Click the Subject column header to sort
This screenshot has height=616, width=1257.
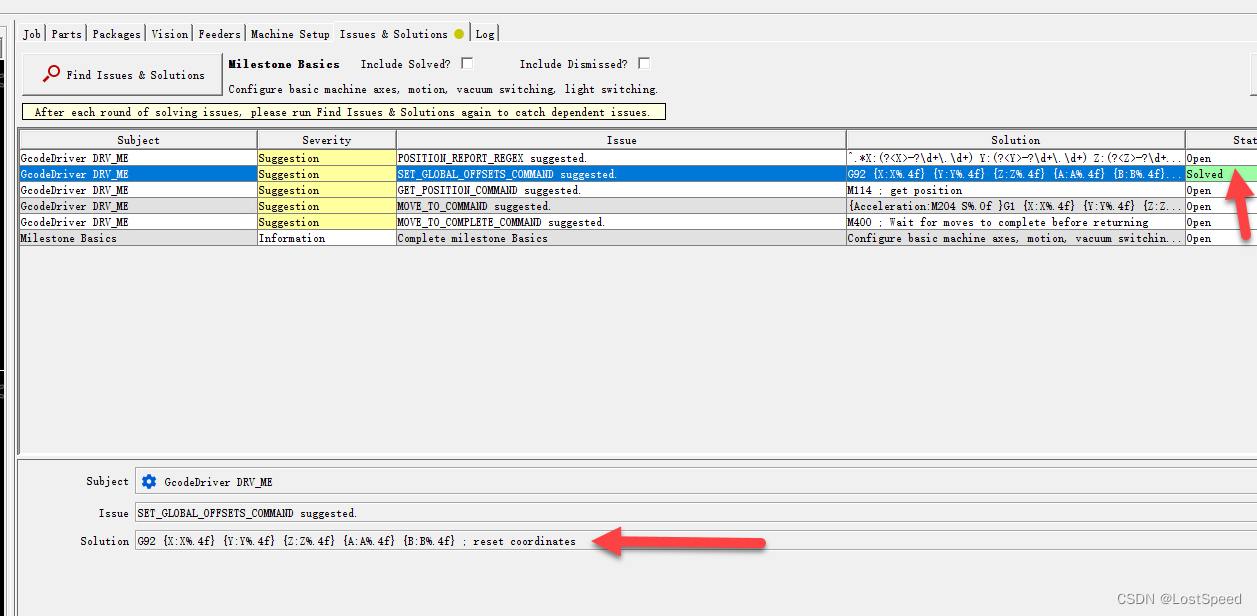(137, 139)
